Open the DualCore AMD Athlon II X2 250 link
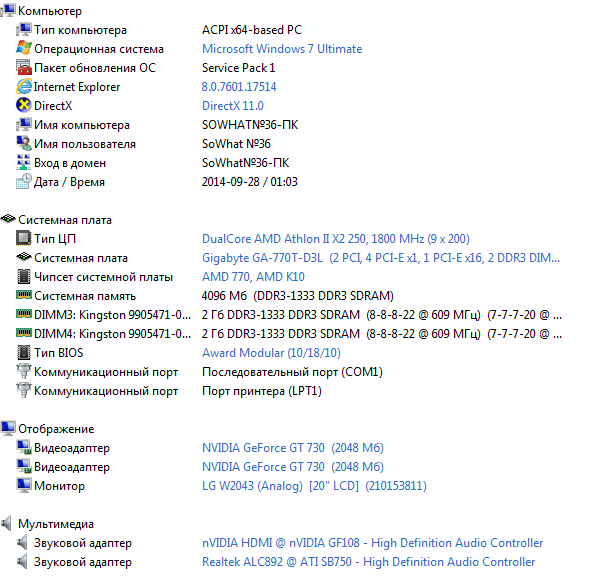The height and width of the screenshot is (580, 602). click(336, 239)
